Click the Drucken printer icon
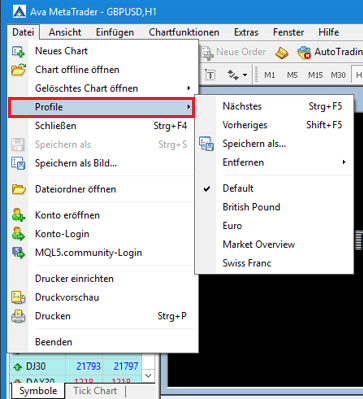 (x=18, y=316)
